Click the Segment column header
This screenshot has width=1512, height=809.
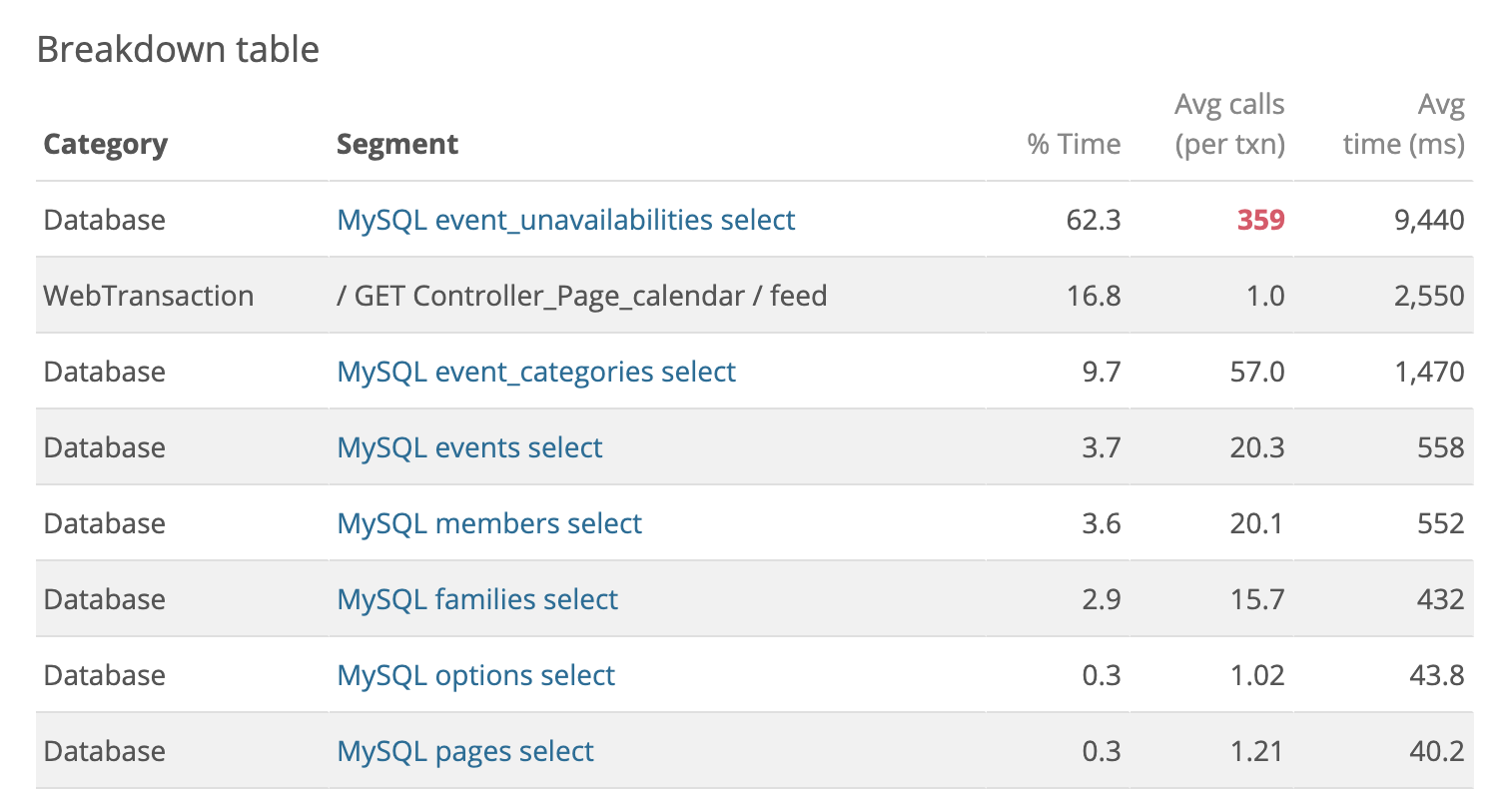point(397,145)
